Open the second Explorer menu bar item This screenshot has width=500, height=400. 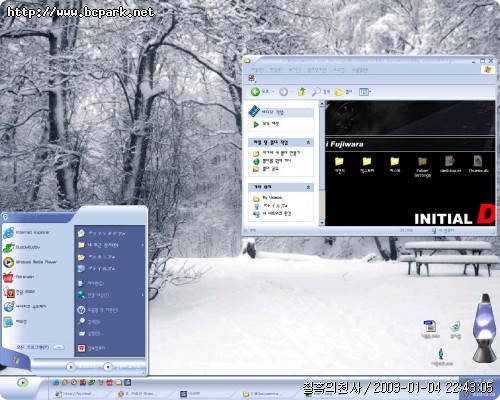(276, 70)
